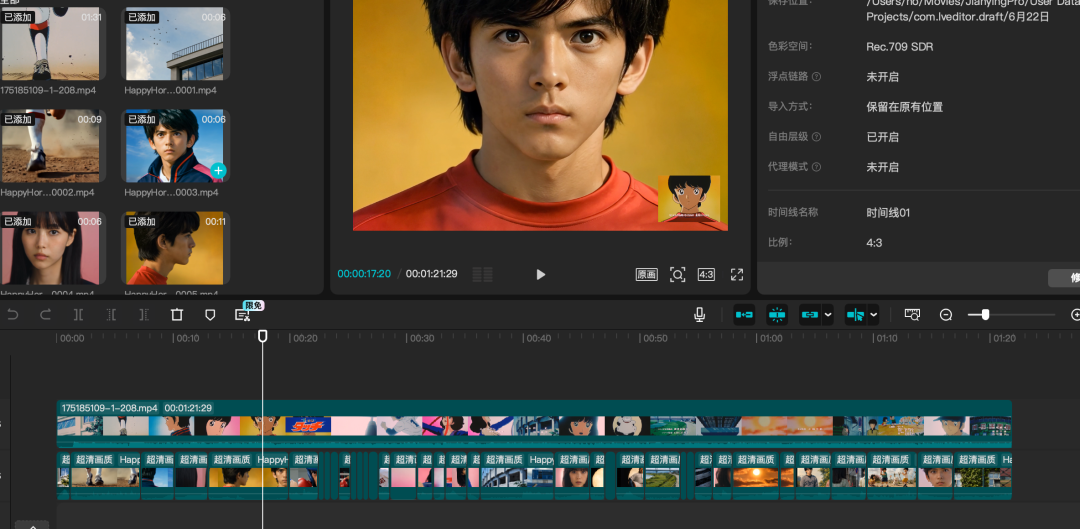
Task: Toggle main track magnet
Action: coord(744,315)
